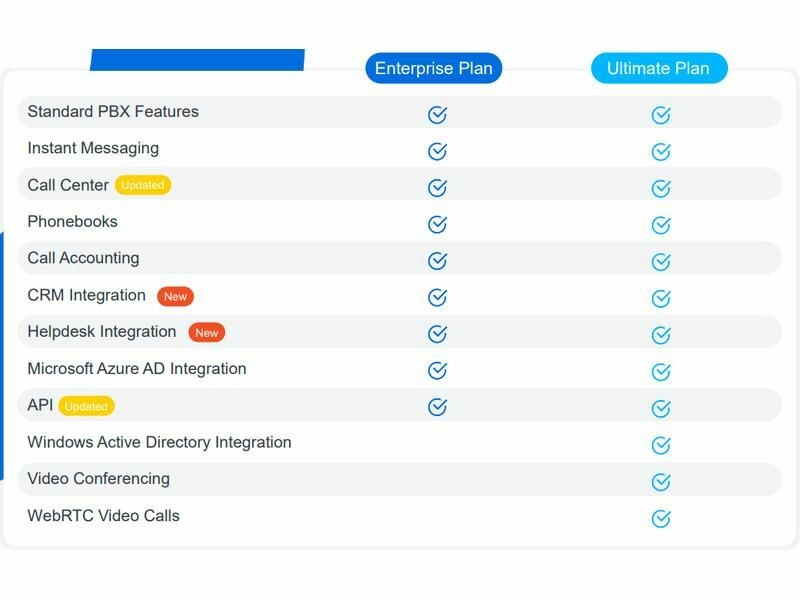Image resolution: width=800 pixels, height=600 pixels.
Task: Click Ultimate checkmark for Windows Active Directory
Action: 661,445
